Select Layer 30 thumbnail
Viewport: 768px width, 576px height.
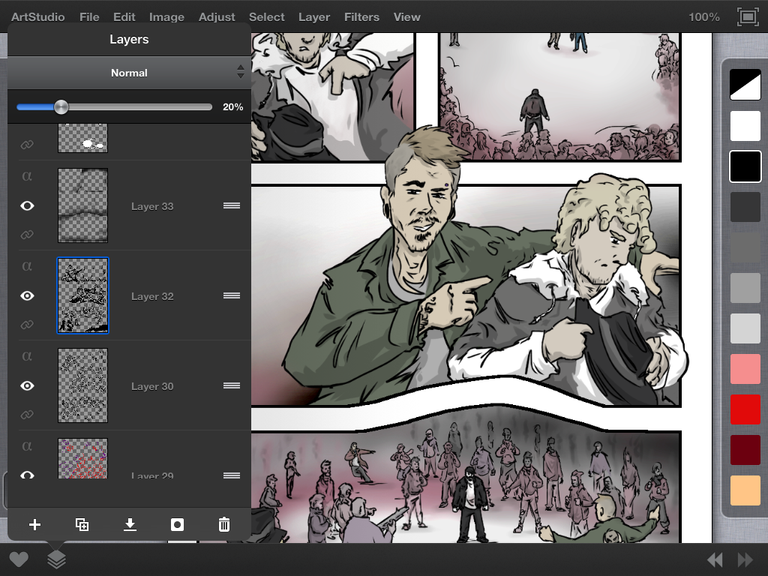[83, 385]
